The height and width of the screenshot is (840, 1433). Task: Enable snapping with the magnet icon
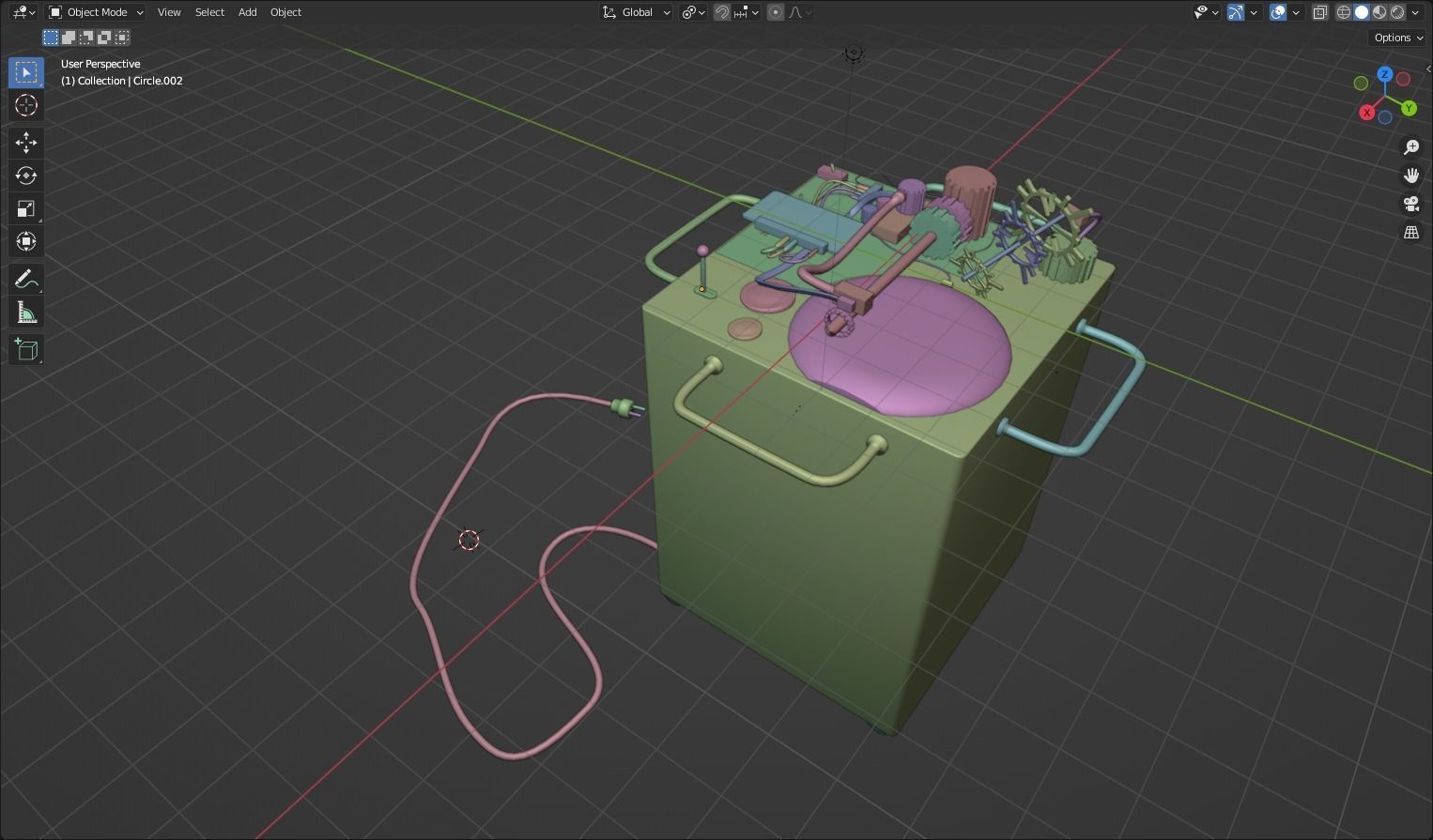tap(720, 12)
